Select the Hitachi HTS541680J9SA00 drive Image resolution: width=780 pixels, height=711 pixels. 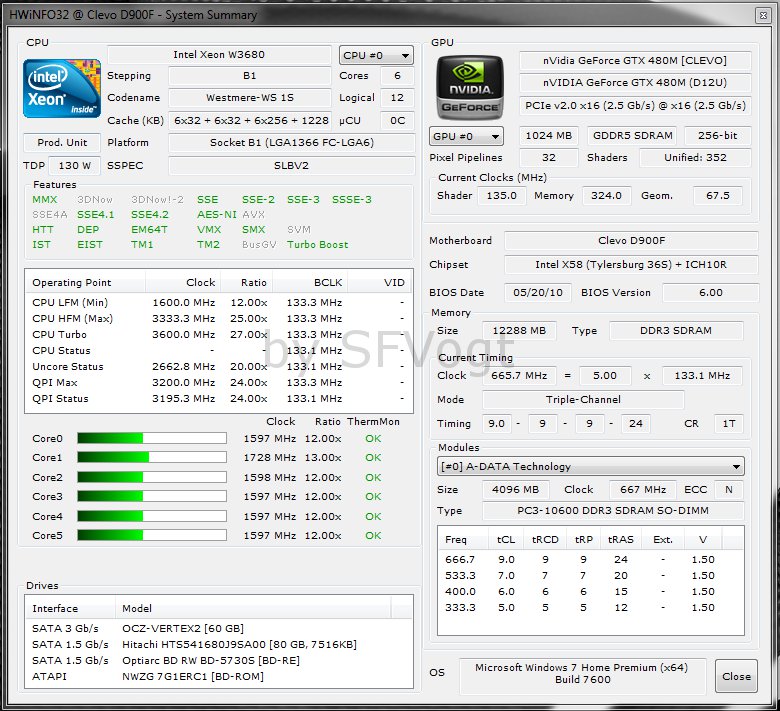[x=219, y=644]
